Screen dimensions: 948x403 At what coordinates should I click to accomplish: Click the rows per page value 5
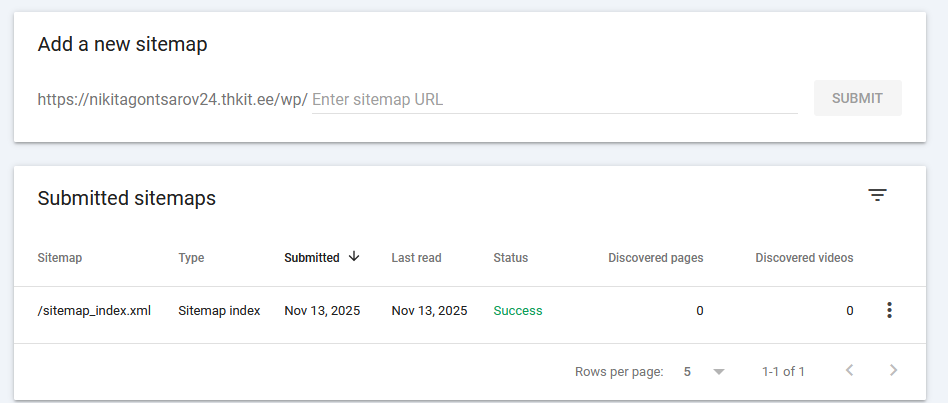click(x=688, y=371)
